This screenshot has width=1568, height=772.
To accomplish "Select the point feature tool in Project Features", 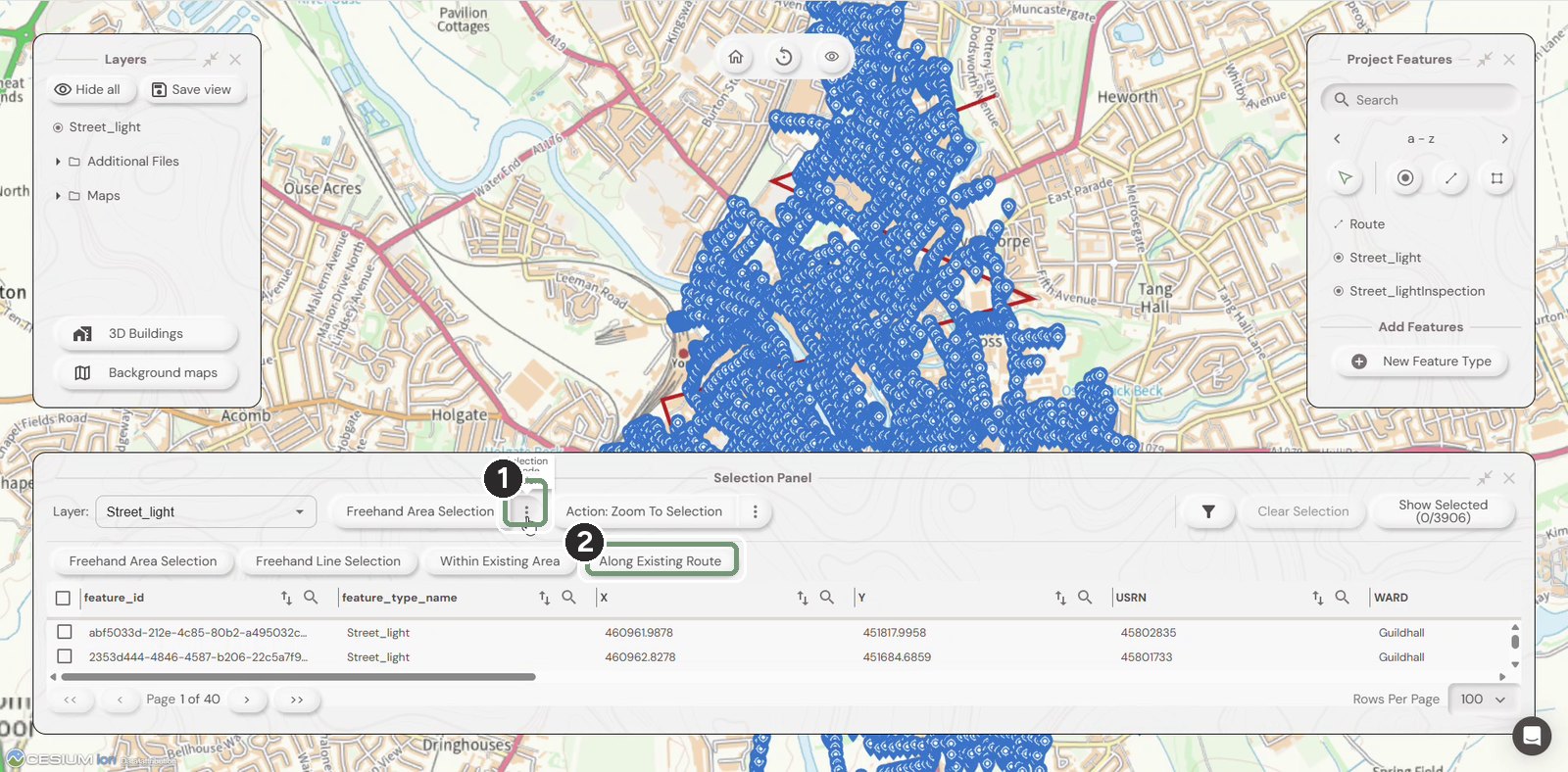I will pyautogui.click(x=1405, y=178).
